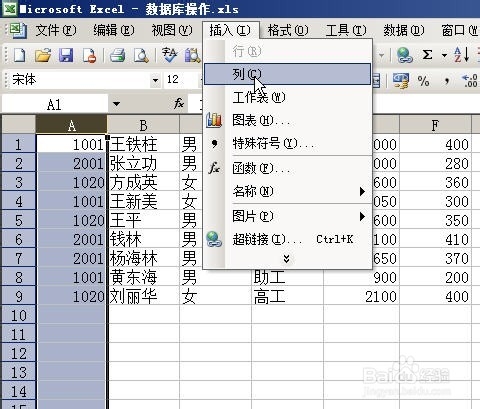Click cell F2 containing 280
Image resolution: width=480 pixels, height=409 pixels.
[435, 163]
